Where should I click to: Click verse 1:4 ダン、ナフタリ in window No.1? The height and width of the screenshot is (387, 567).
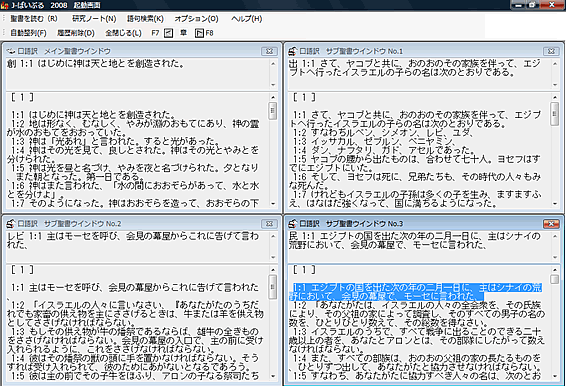[383, 150]
